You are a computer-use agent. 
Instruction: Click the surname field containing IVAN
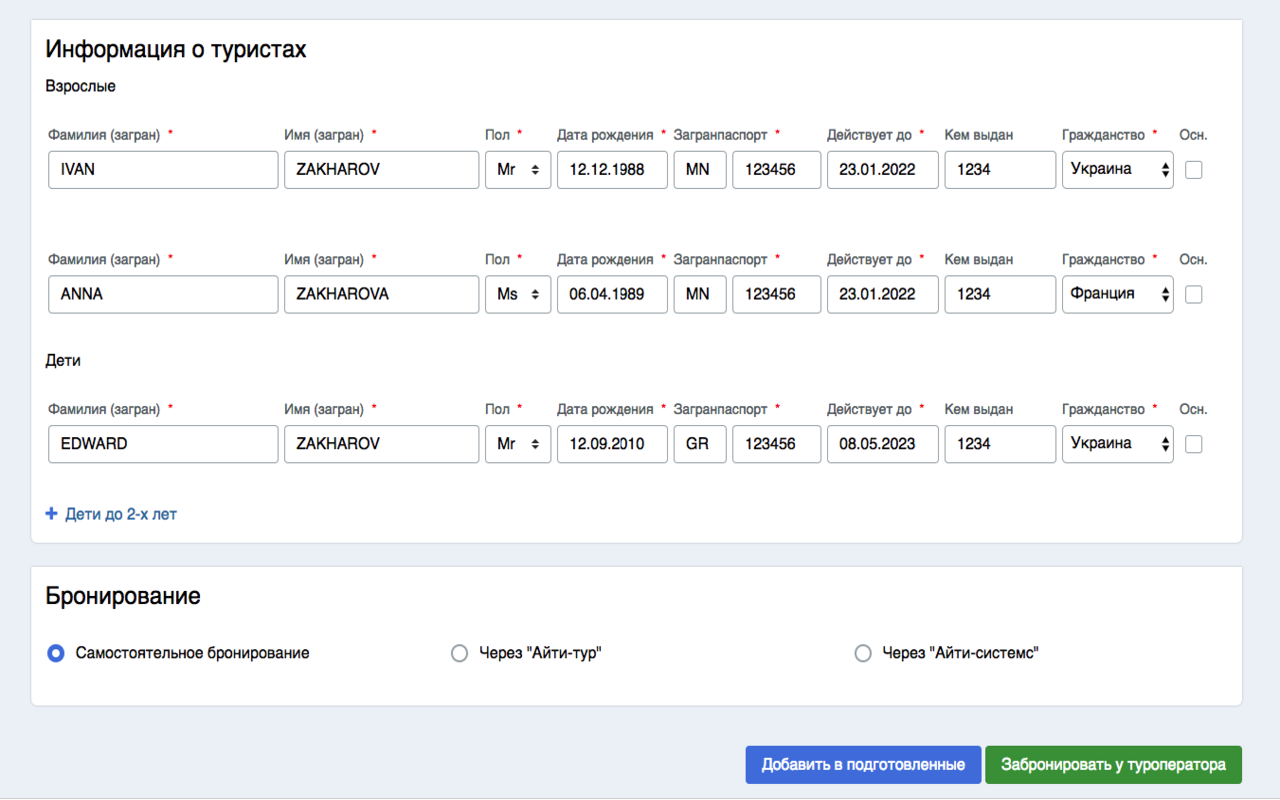163,170
